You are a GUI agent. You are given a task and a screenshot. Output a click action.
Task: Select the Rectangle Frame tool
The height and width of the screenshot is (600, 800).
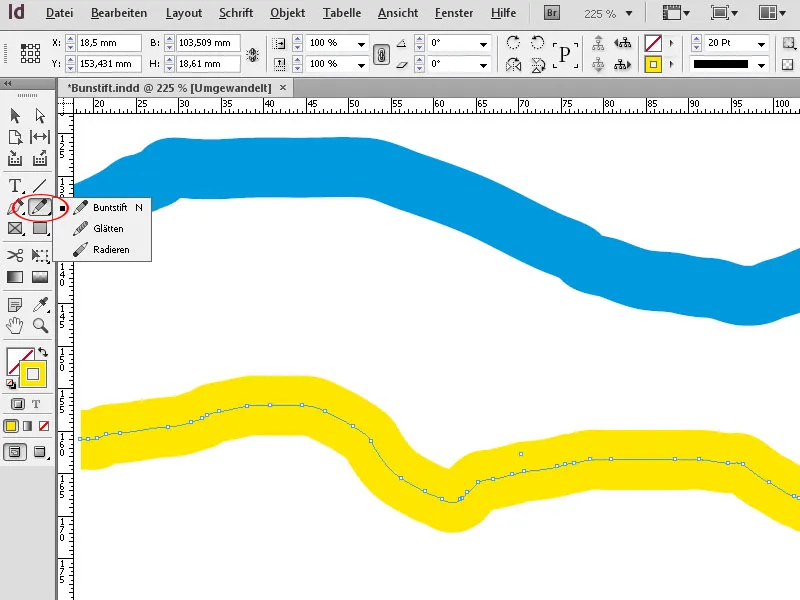pyautogui.click(x=15, y=228)
